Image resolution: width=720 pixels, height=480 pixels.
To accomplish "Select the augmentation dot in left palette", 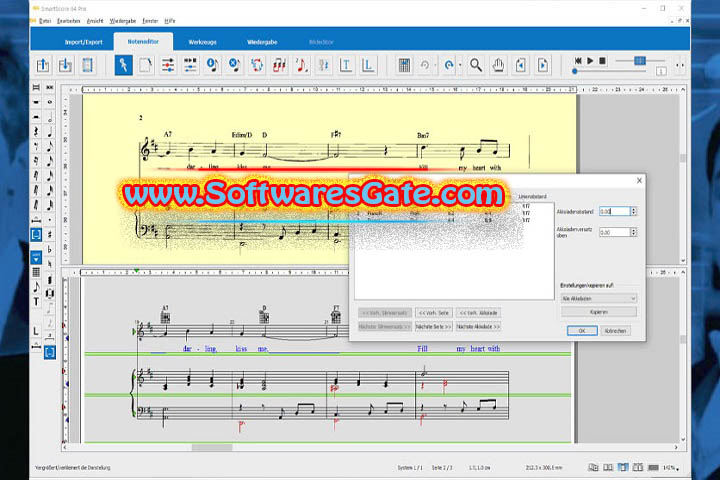I will click(50, 220).
